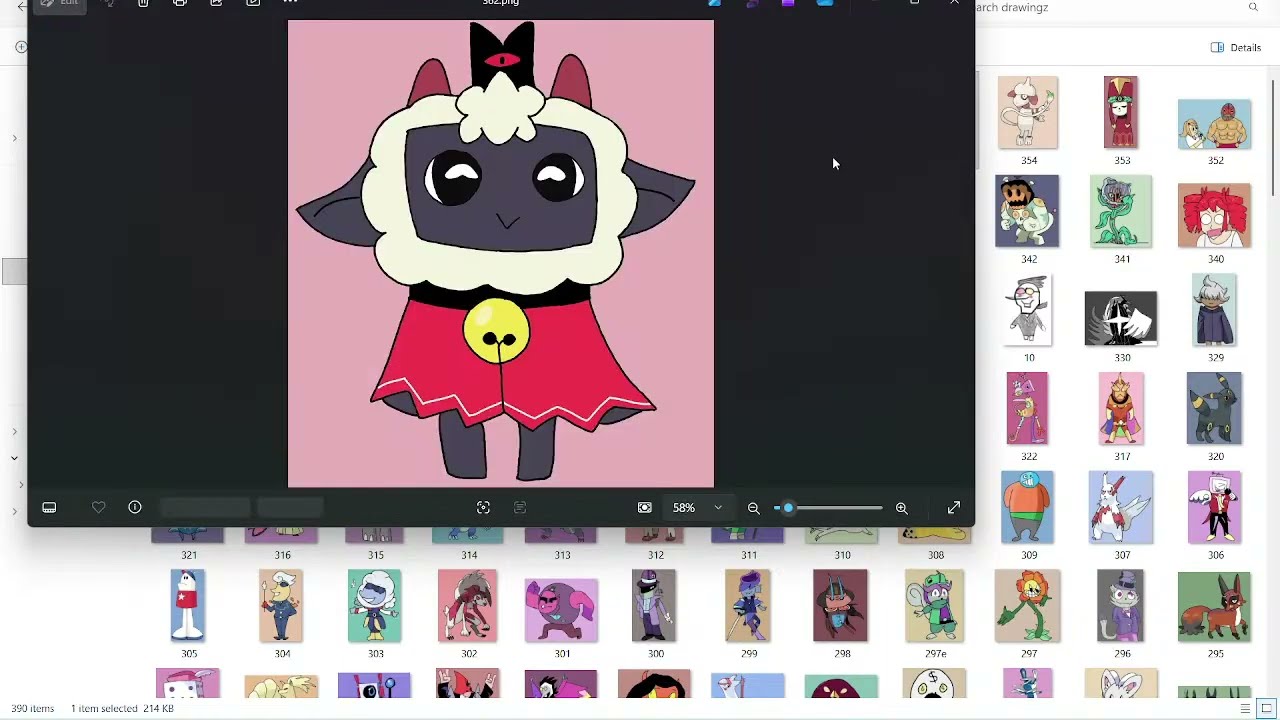This screenshot has height=720, width=1280.
Task: Print the image using the printer icon
Action: 180,3
